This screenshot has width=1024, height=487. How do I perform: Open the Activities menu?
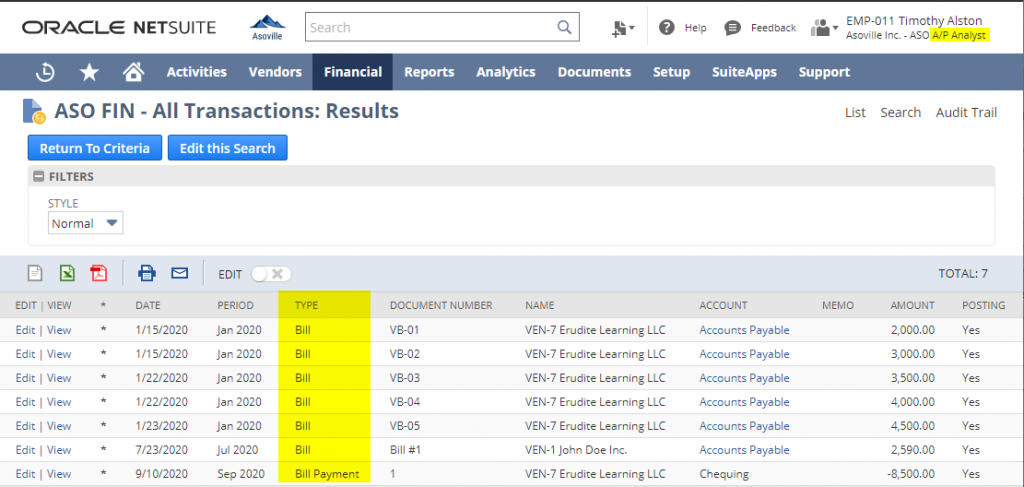coord(197,72)
